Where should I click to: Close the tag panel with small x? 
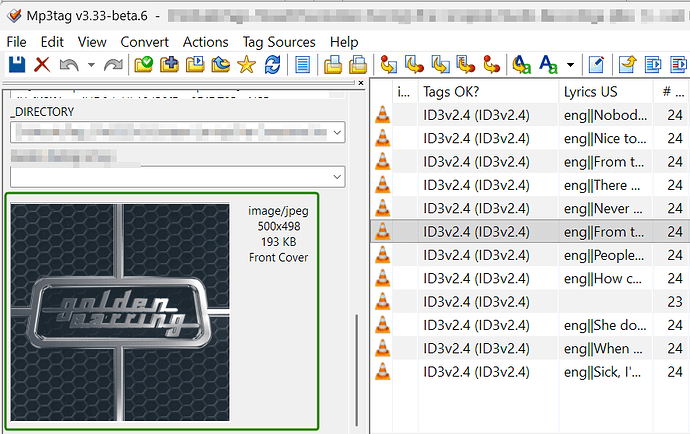coord(361,83)
